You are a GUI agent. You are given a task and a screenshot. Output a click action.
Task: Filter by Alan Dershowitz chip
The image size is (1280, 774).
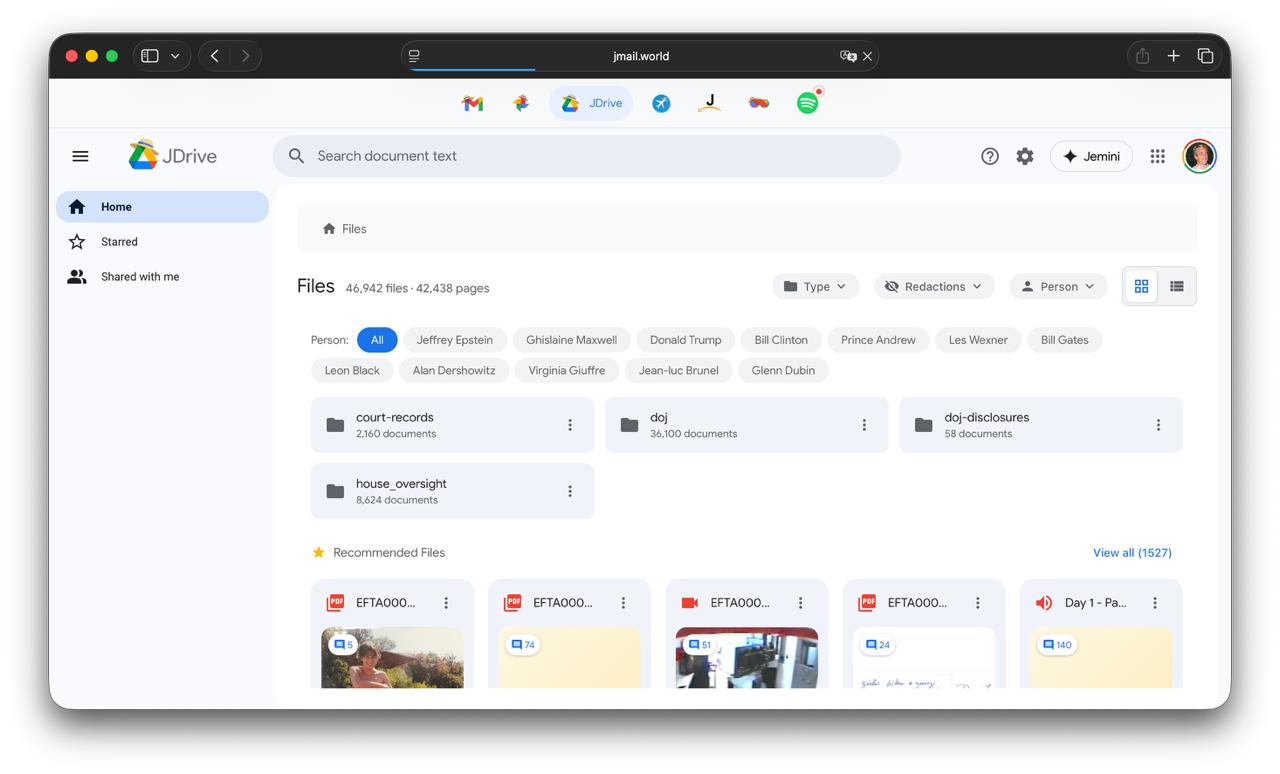[x=454, y=370]
